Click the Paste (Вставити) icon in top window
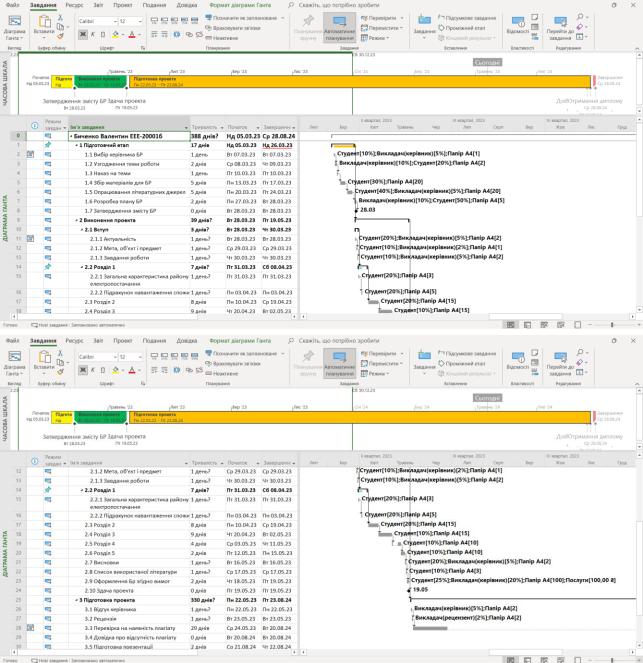Image resolution: width=643 pixels, height=663 pixels. pos(44,23)
